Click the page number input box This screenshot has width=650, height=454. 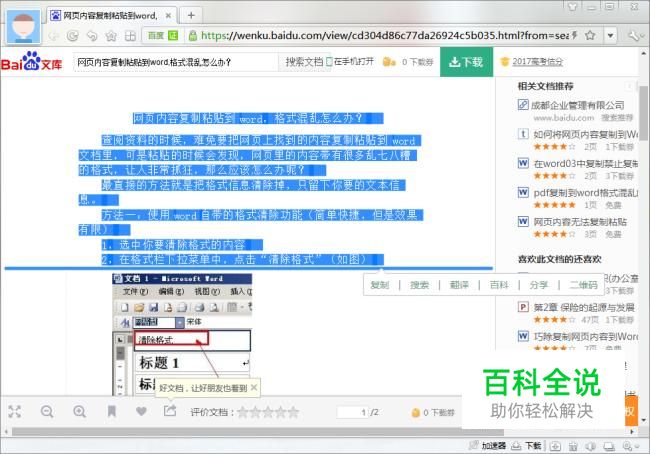[352, 412]
